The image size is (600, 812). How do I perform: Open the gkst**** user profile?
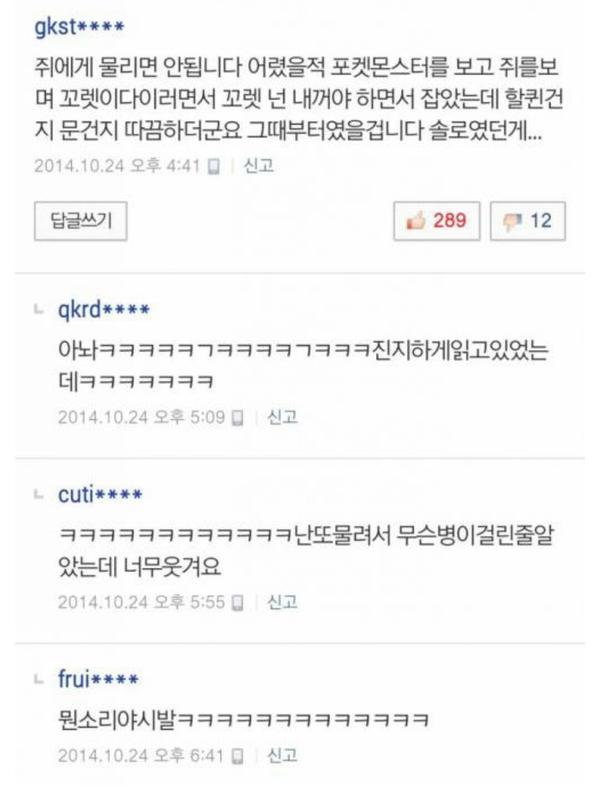[79, 26]
